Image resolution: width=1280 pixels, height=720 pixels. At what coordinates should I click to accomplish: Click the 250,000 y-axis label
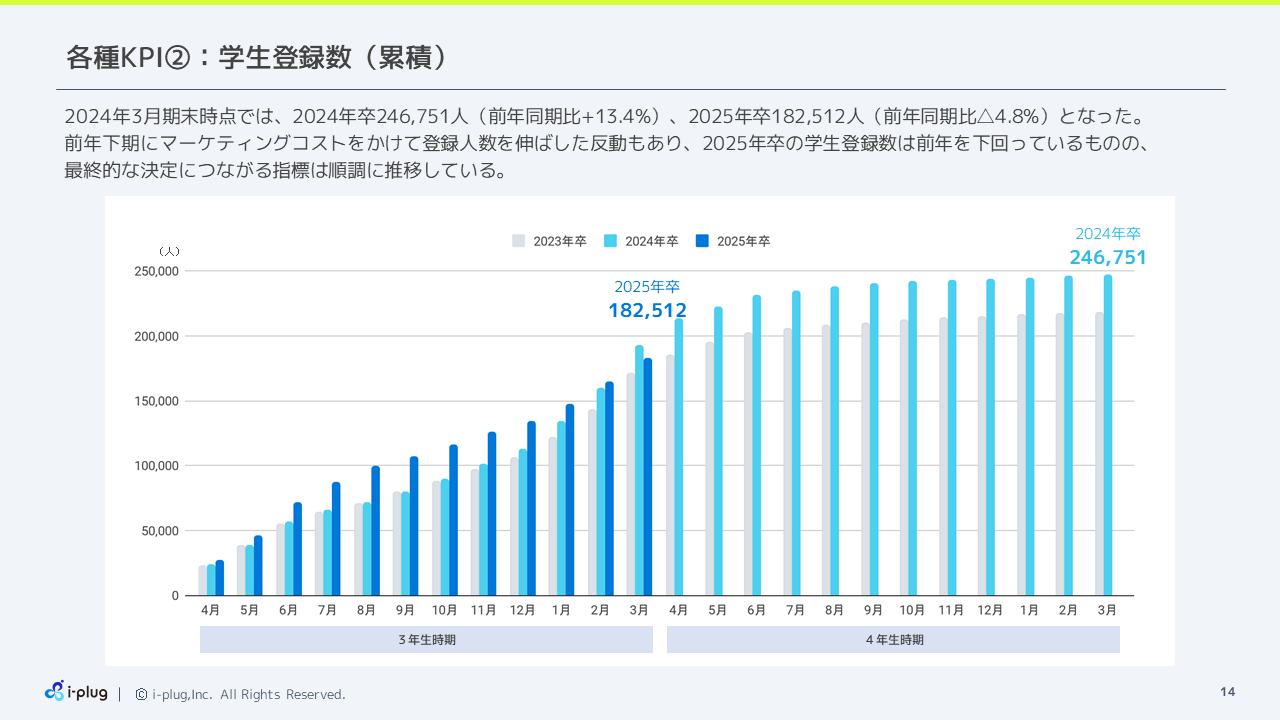pyautogui.click(x=155, y=271)
